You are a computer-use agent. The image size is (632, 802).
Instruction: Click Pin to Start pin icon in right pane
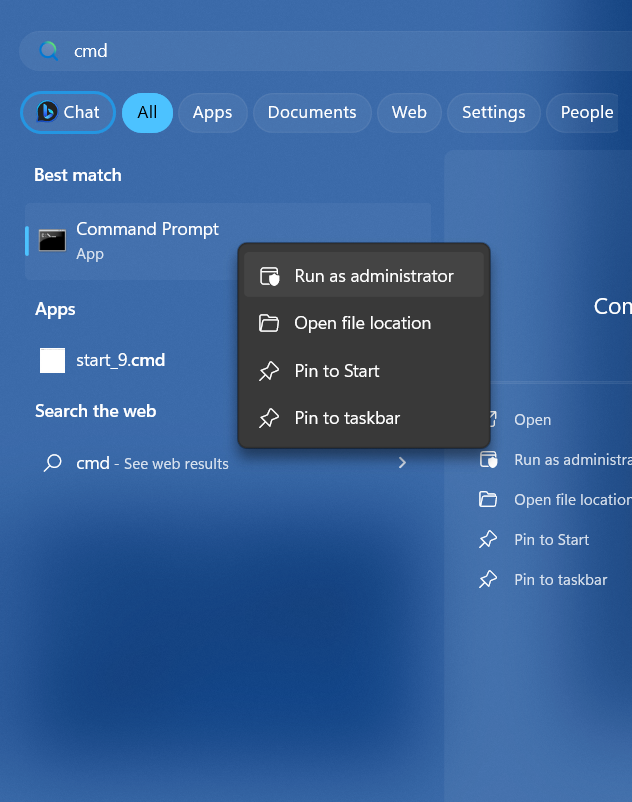[x=488, y=539]
